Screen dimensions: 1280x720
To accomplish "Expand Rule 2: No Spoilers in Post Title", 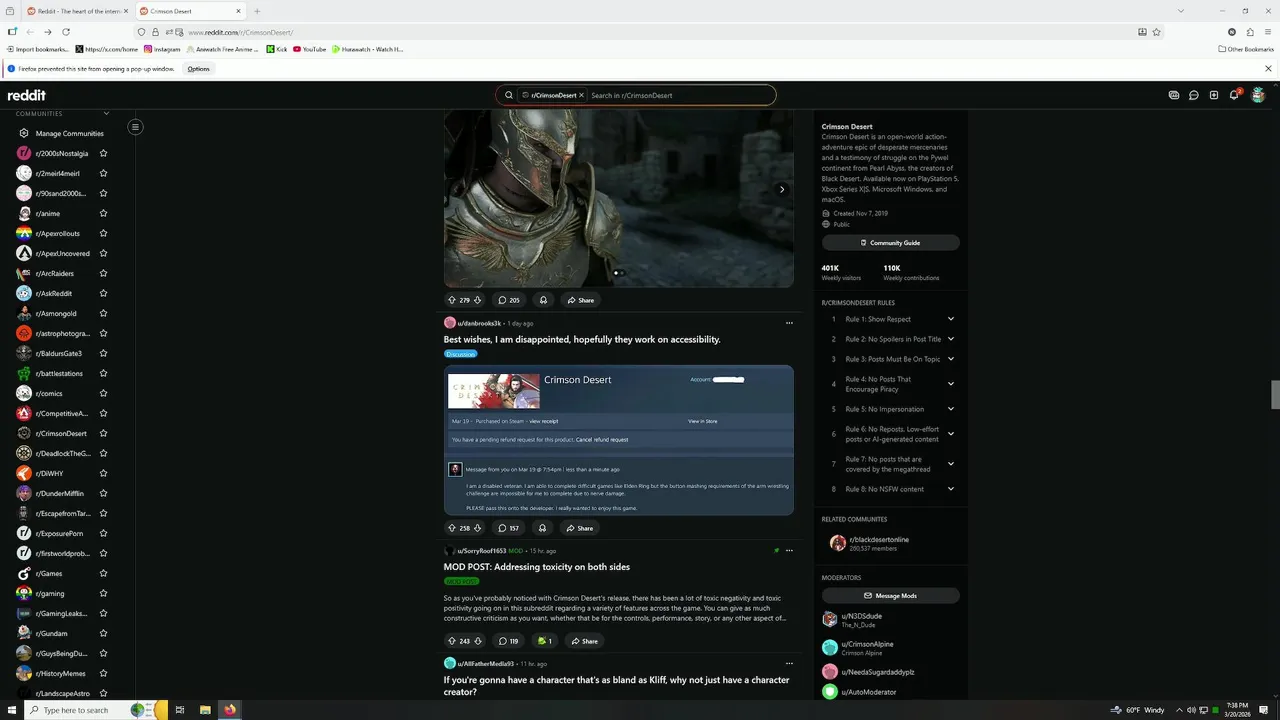I will [x=951, y=339].
